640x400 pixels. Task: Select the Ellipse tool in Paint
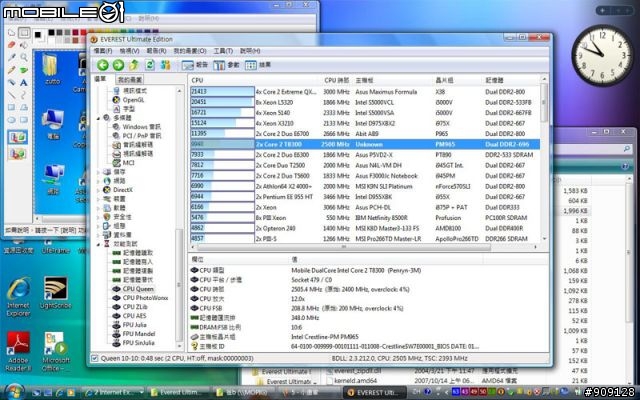pos(11,120)
